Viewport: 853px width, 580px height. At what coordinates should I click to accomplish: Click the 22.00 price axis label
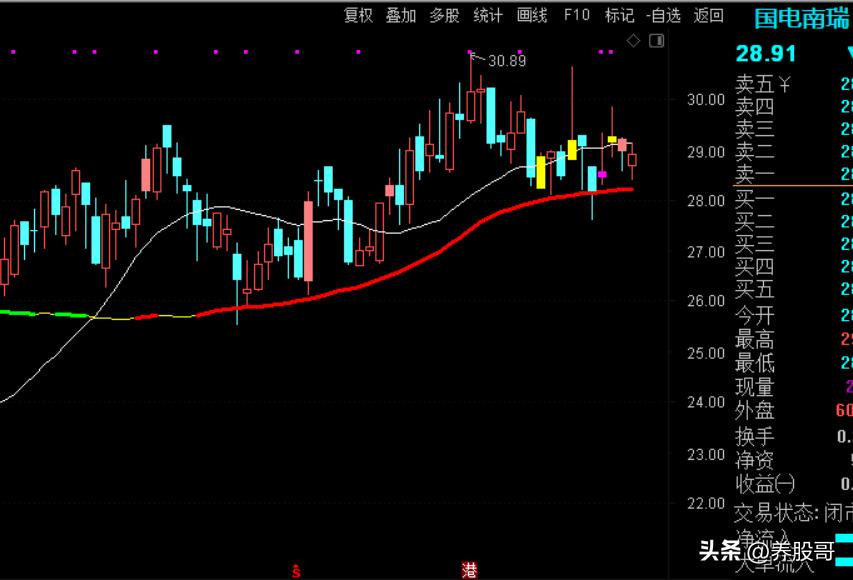pyautogui.click(x=706, y=503)
